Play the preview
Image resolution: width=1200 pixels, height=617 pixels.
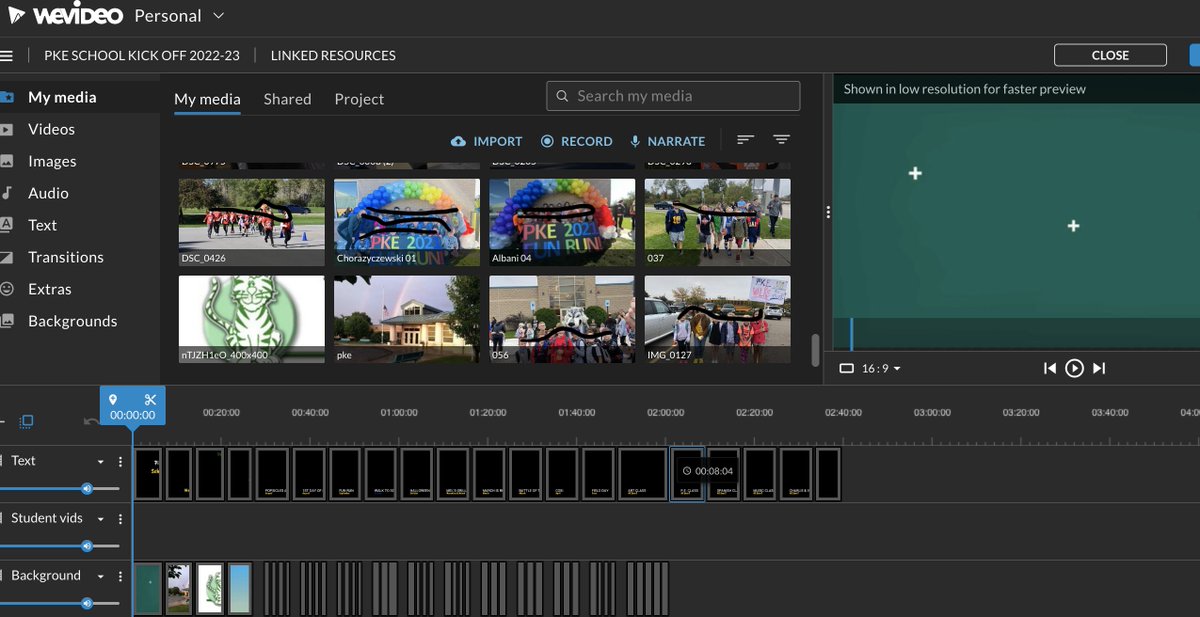(x=1074, y=368)
